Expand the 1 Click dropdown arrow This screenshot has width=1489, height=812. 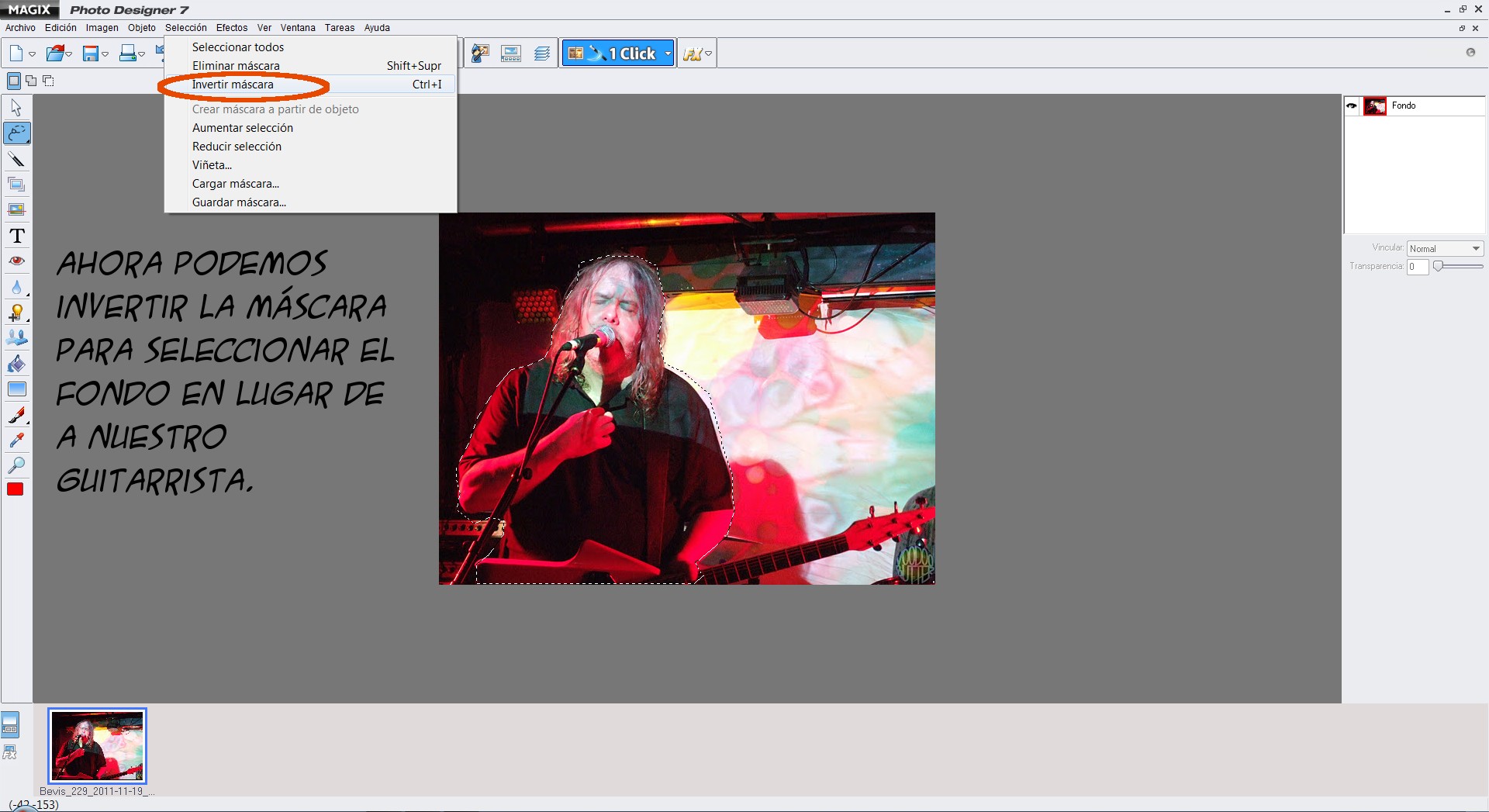[668, 54]
